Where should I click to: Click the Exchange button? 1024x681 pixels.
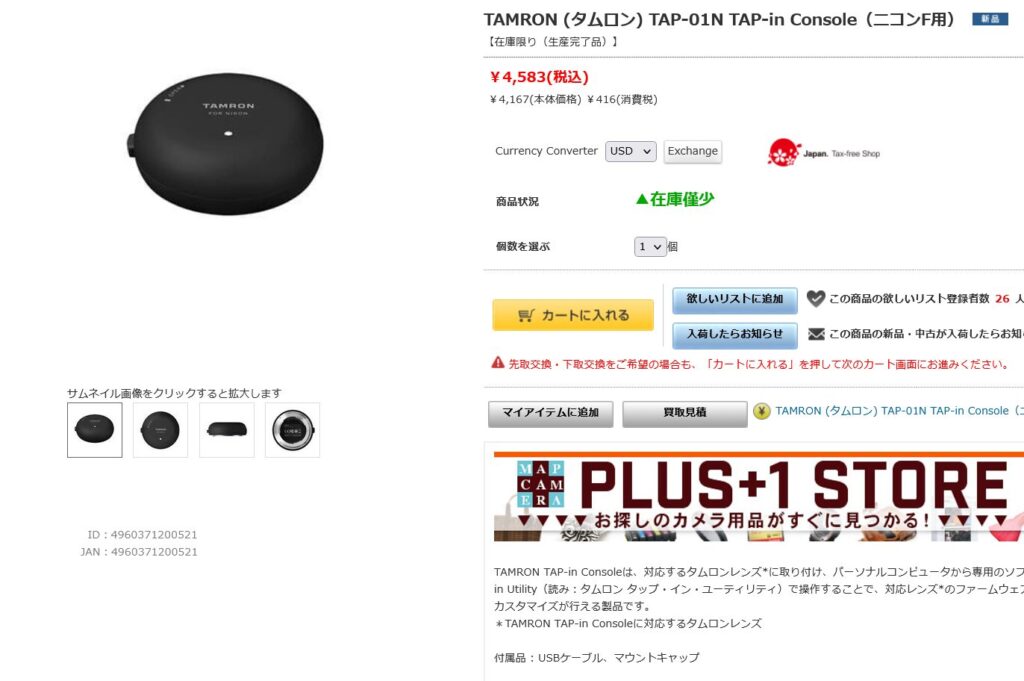point(692,151)
